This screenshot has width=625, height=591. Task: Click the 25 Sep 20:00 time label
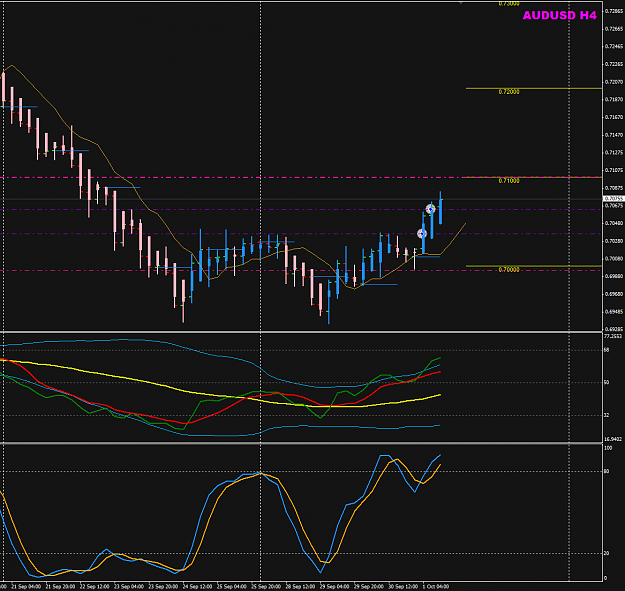(266, 587)
